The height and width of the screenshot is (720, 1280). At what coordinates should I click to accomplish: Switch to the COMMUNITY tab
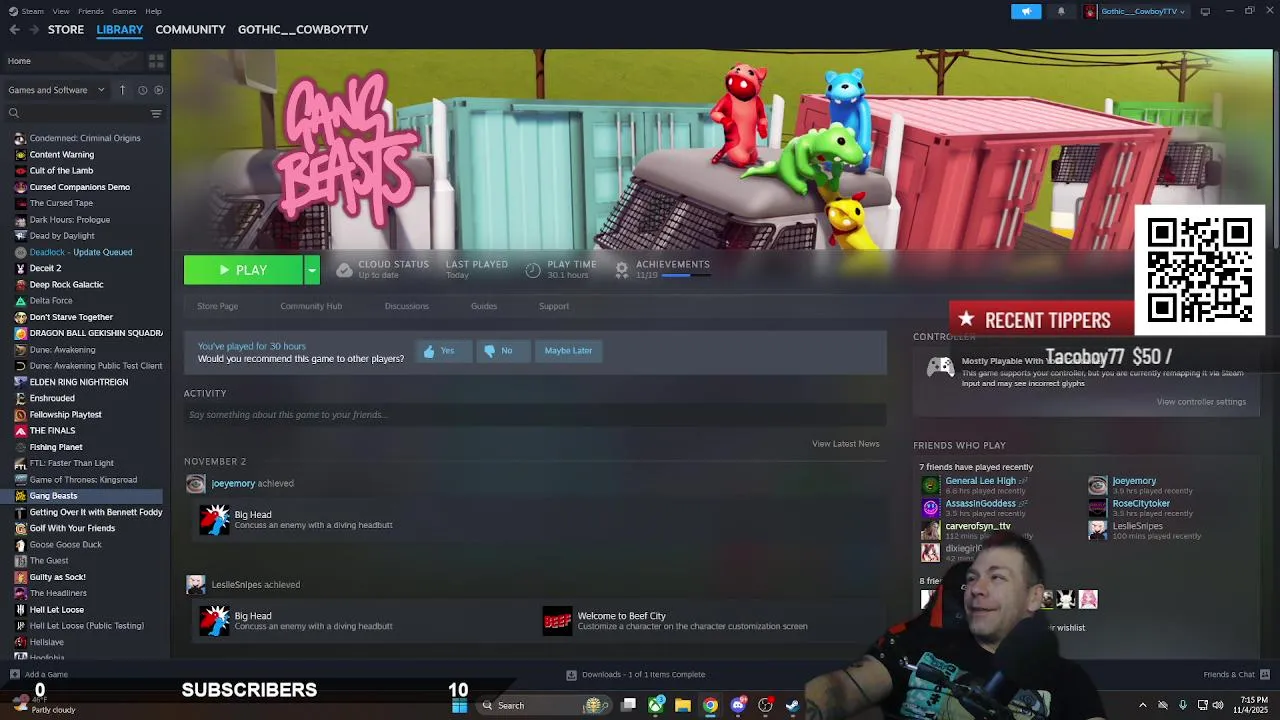(190, 29)
